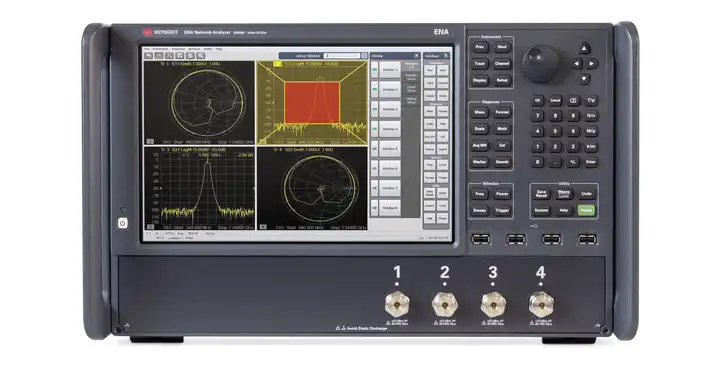Select test port 4 connector
720x369 pixels.
click(541, 304)
